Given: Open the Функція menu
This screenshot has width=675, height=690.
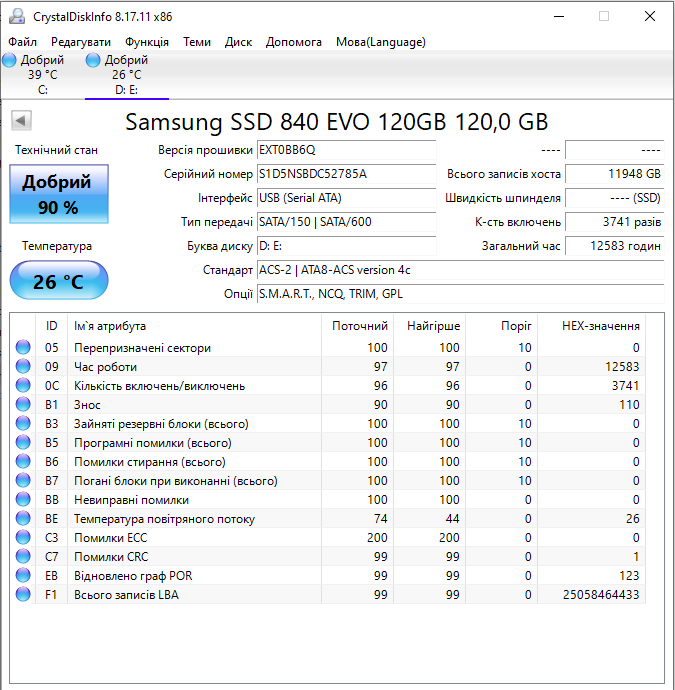Looking at the screenshot, I should [x=147, y=42].
